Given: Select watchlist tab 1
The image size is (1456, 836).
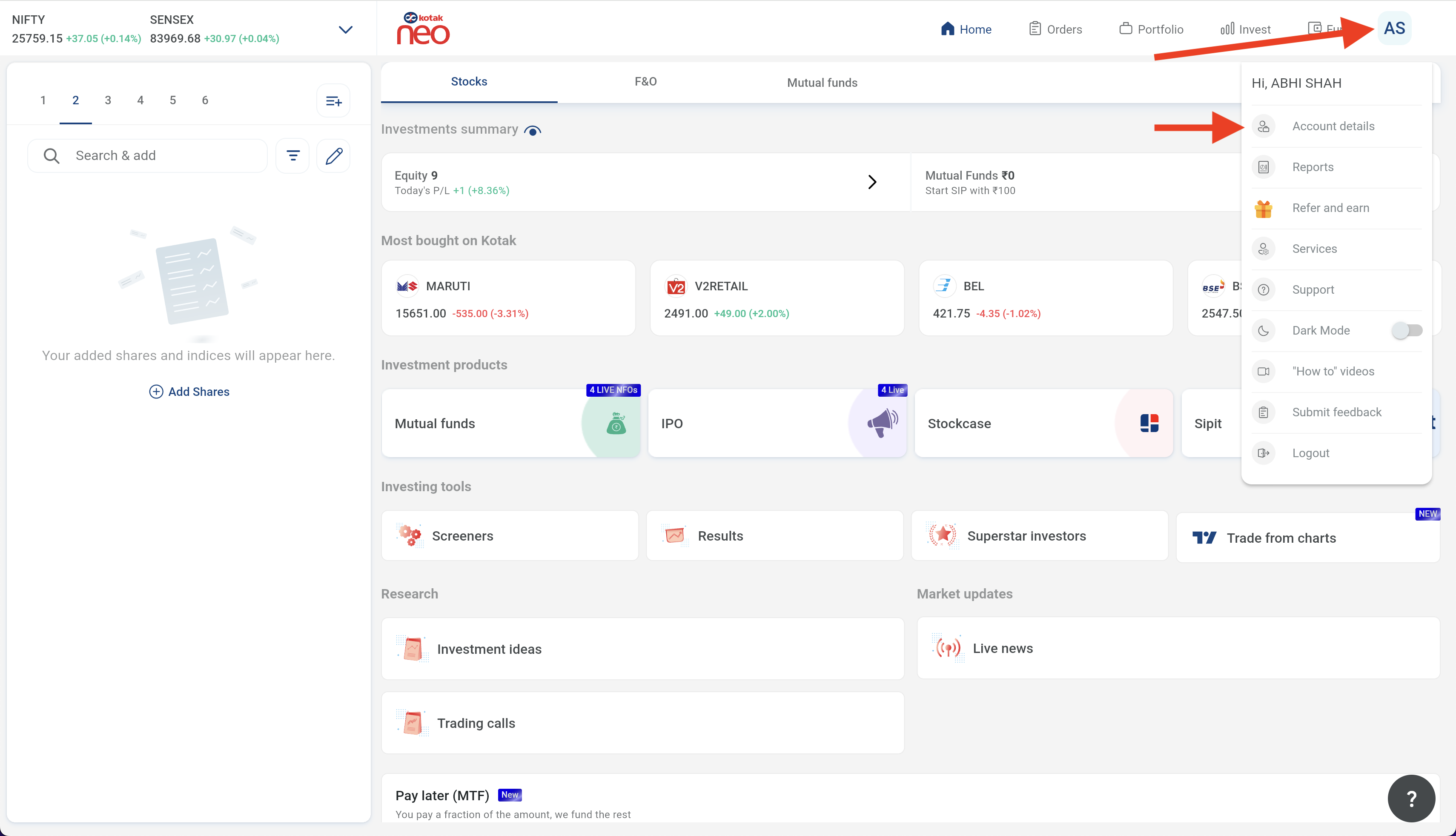Looking at the screenshot, I should pos(43,100).
